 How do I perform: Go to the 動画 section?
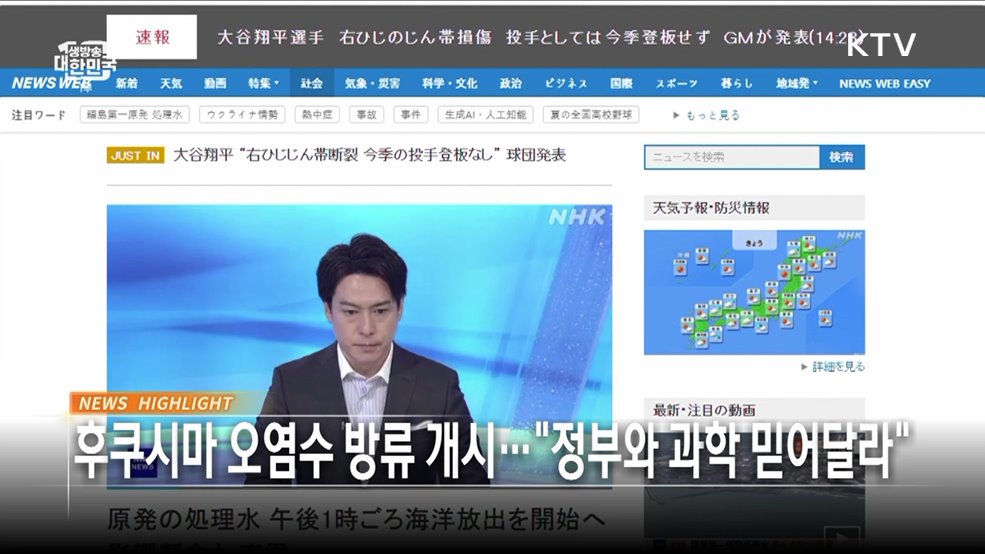coord(215,84)
